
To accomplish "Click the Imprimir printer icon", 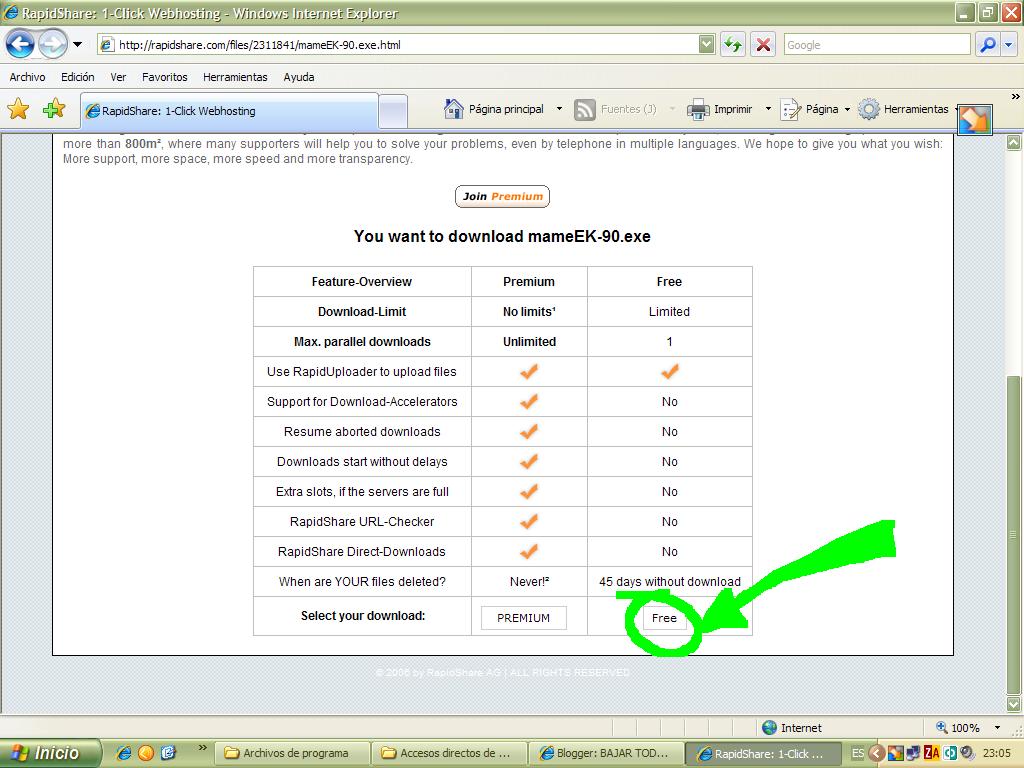I will tap(698, 110).
